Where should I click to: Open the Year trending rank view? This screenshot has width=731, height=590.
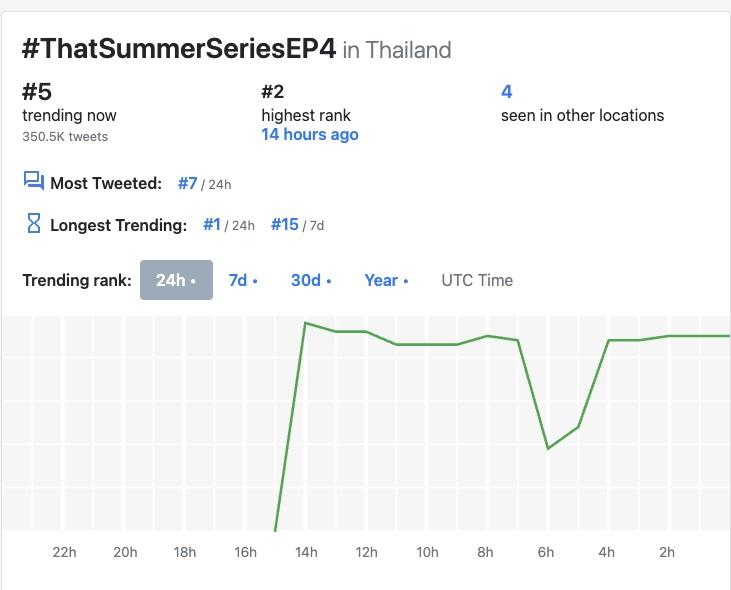pyautogui.click(x=386, y=280)
